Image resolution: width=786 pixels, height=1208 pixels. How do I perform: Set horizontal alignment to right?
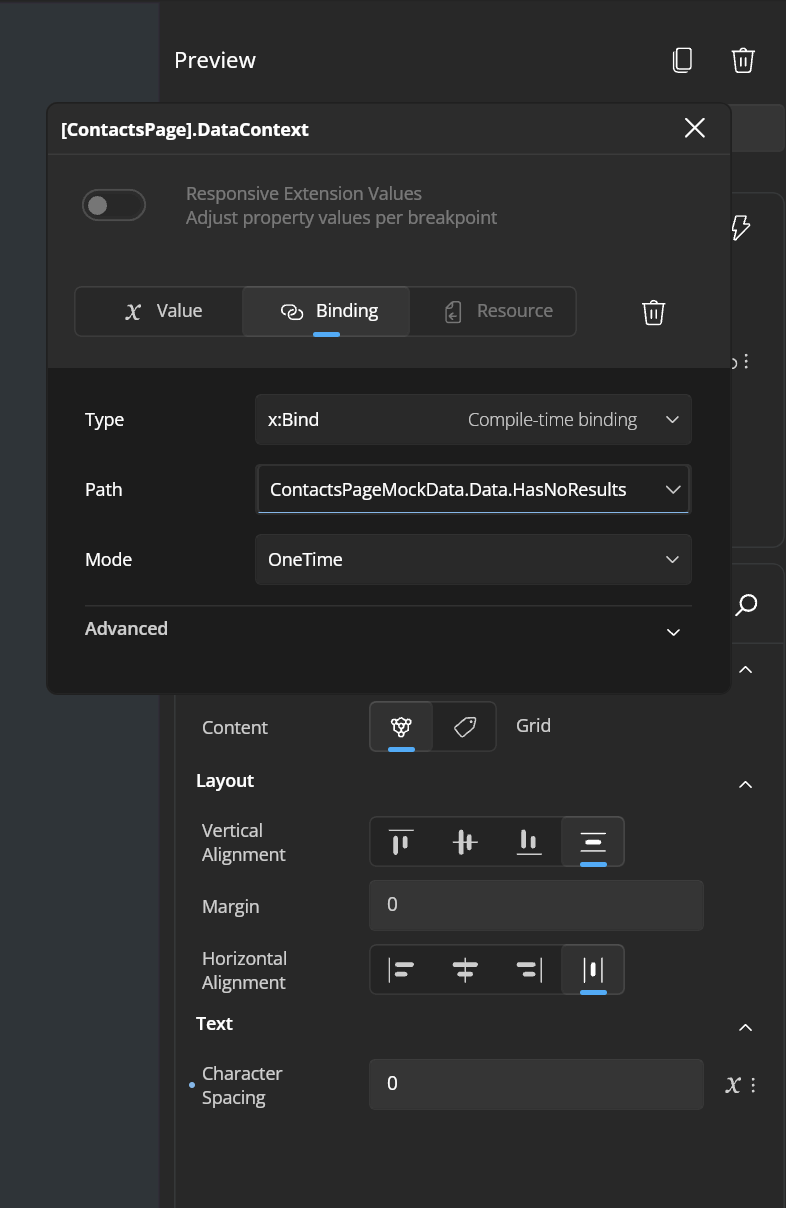click(529, 970)
